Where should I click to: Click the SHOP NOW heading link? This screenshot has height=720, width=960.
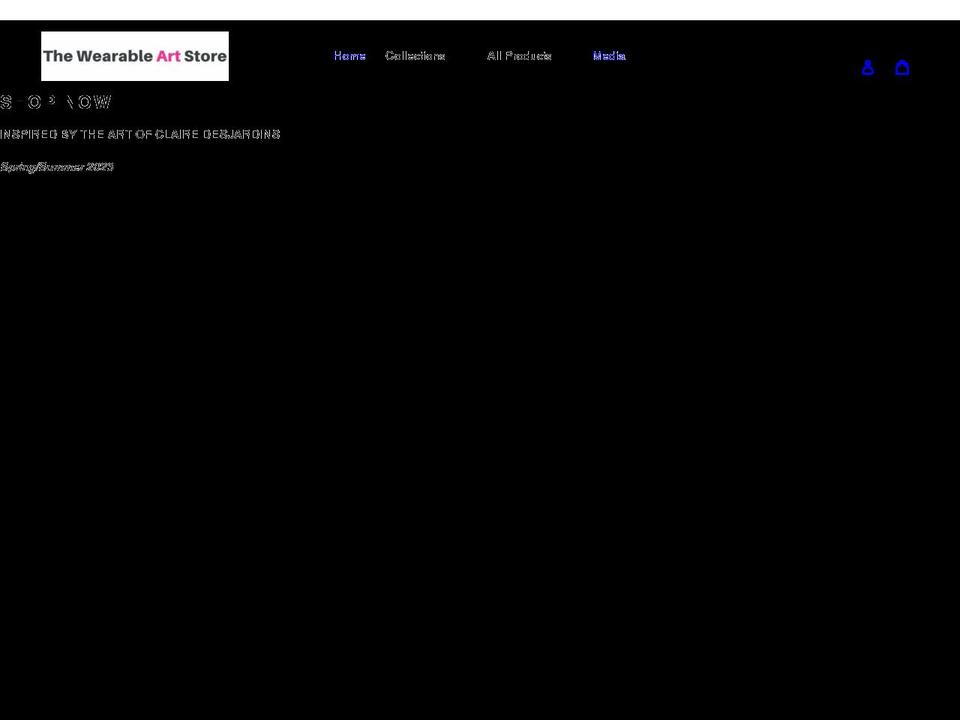click(55, 101)
